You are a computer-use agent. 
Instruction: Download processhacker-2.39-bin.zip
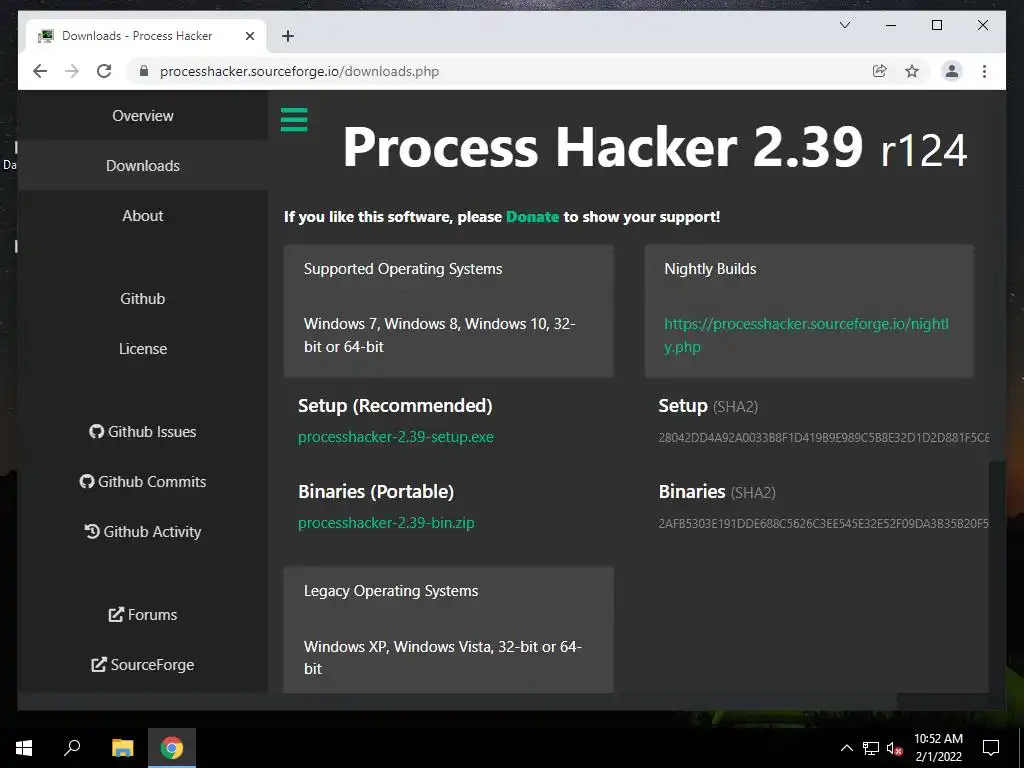click(386, 523)
